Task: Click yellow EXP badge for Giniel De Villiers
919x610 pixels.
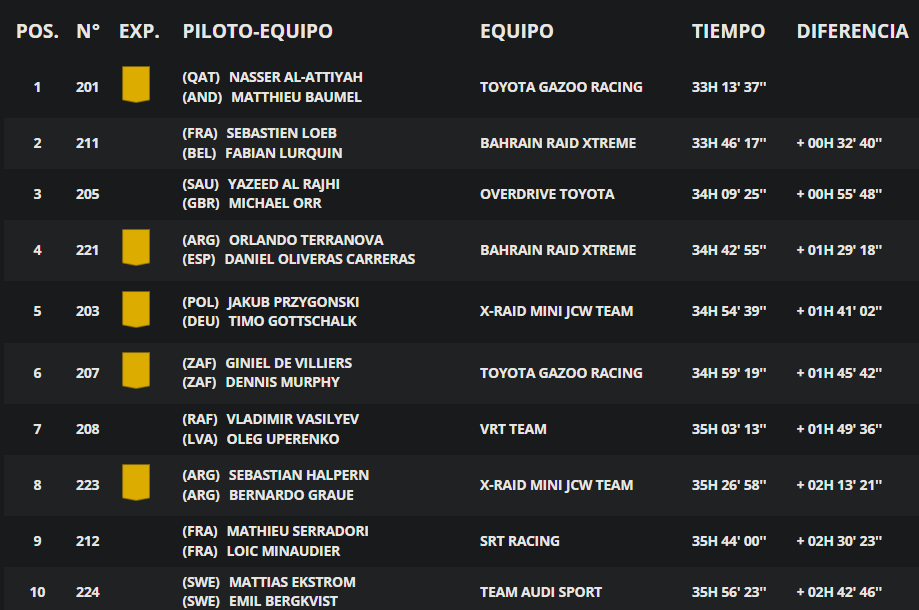Action: coord(135,370)
